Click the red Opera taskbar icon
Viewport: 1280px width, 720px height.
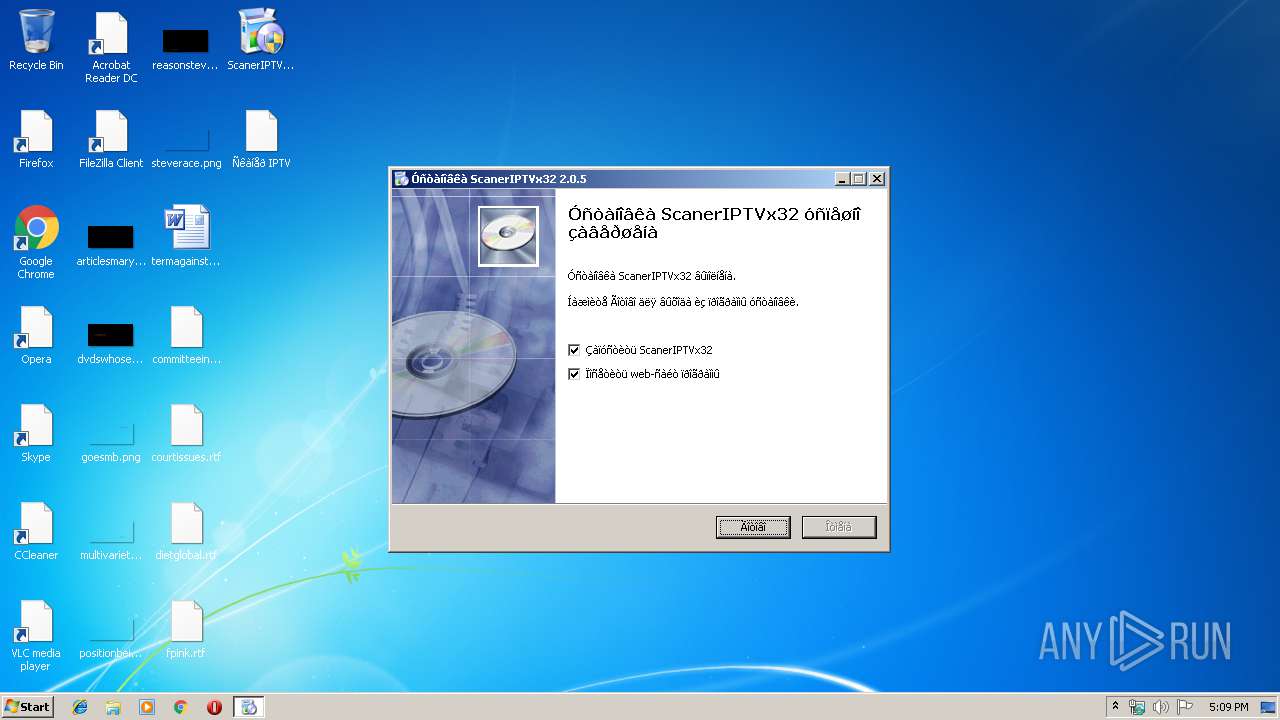214,707
